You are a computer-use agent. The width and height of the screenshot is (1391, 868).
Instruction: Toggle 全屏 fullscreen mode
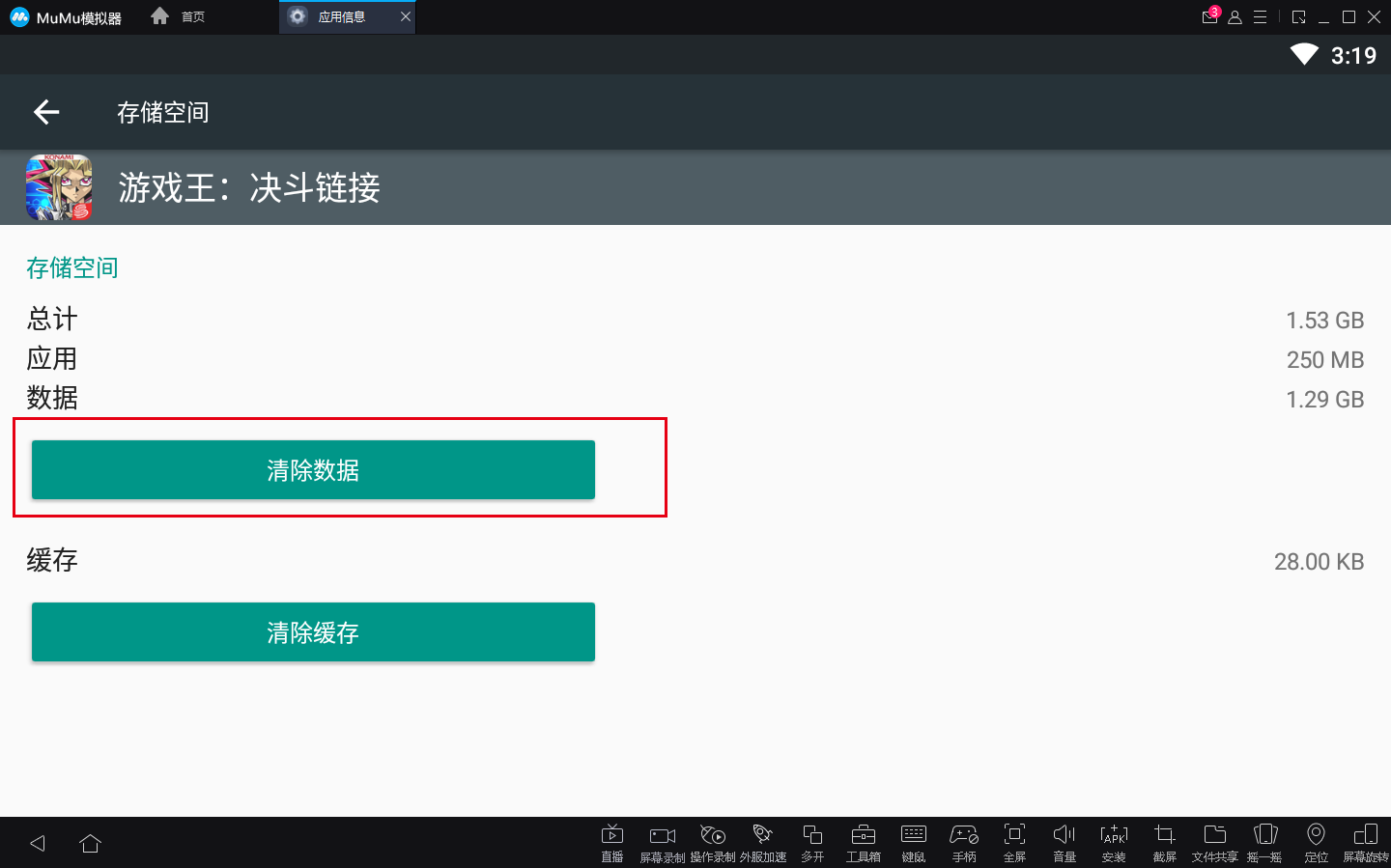coord(1014,842)
